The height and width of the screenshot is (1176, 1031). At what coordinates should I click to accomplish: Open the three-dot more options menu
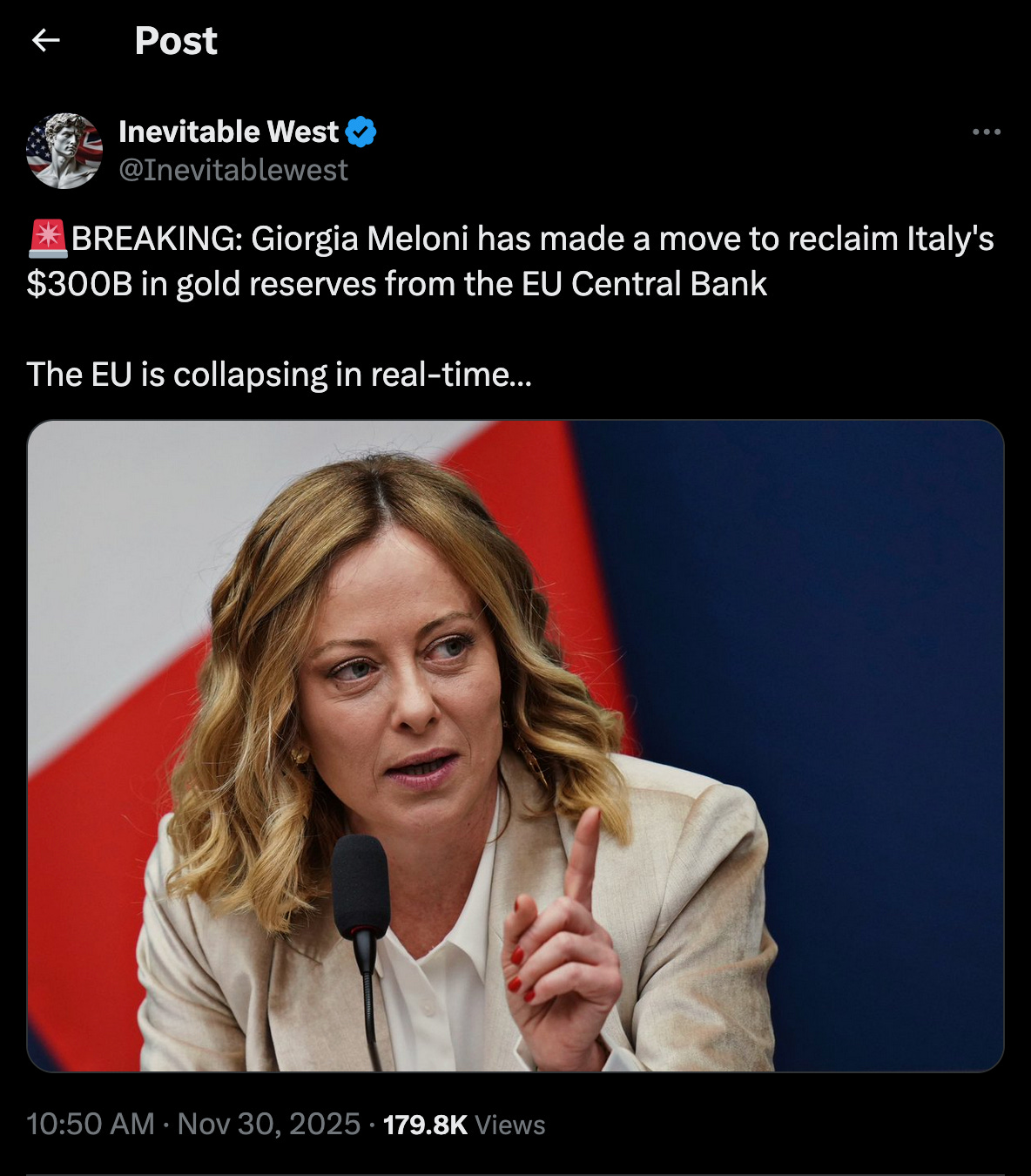[987, 132]
